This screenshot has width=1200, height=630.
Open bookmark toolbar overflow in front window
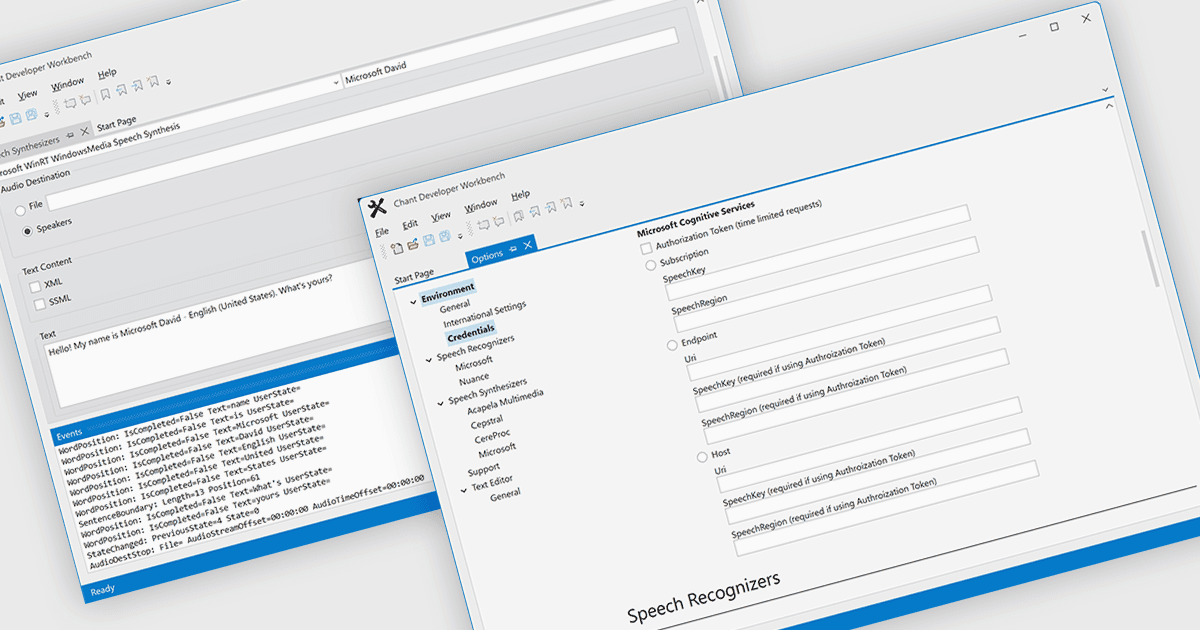click(583, 202)
